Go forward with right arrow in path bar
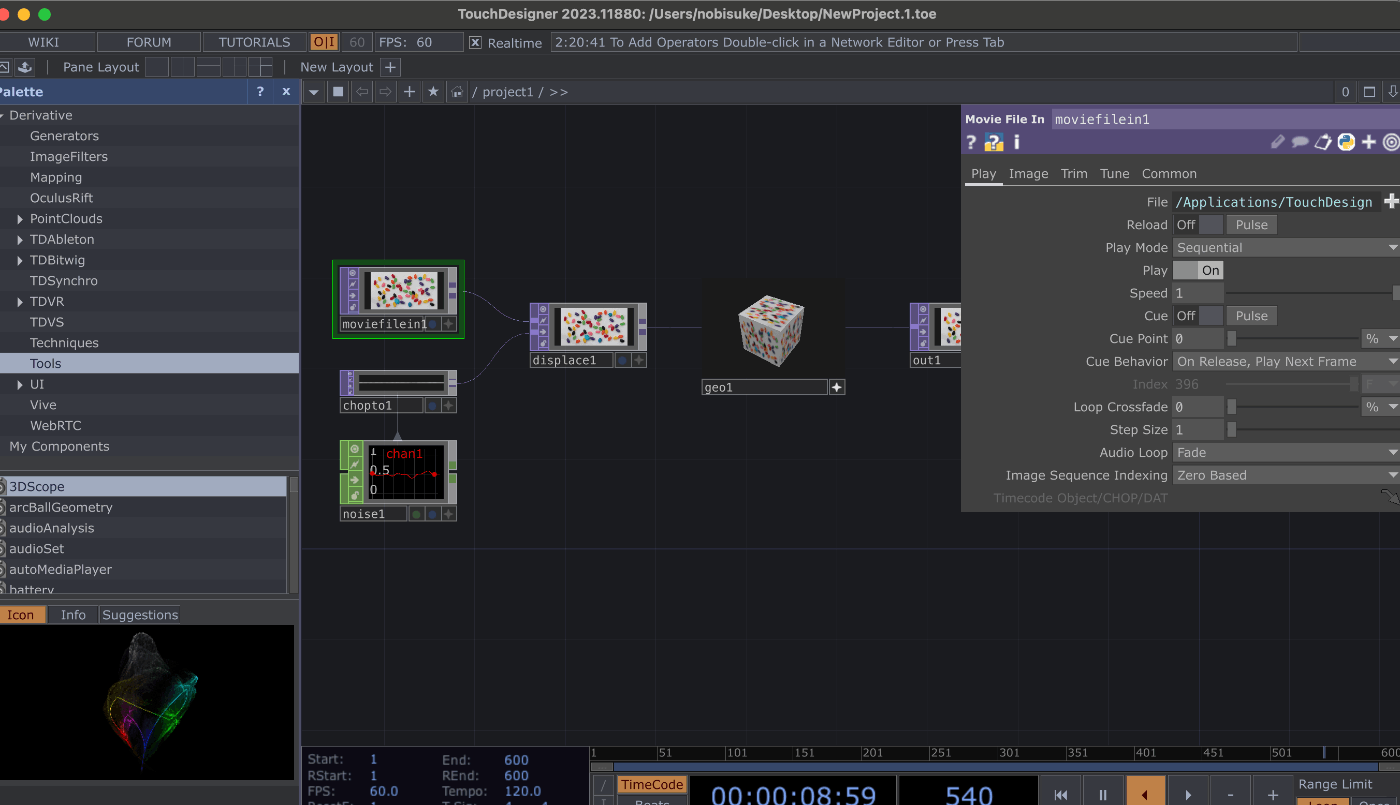The width and height of the screenshot is (1400, 805). tap(385, 92)
